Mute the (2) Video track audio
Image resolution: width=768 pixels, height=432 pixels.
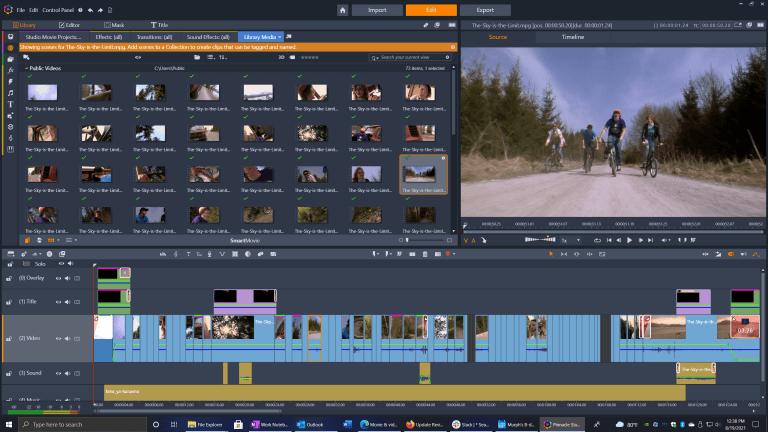tap(67, 336)
